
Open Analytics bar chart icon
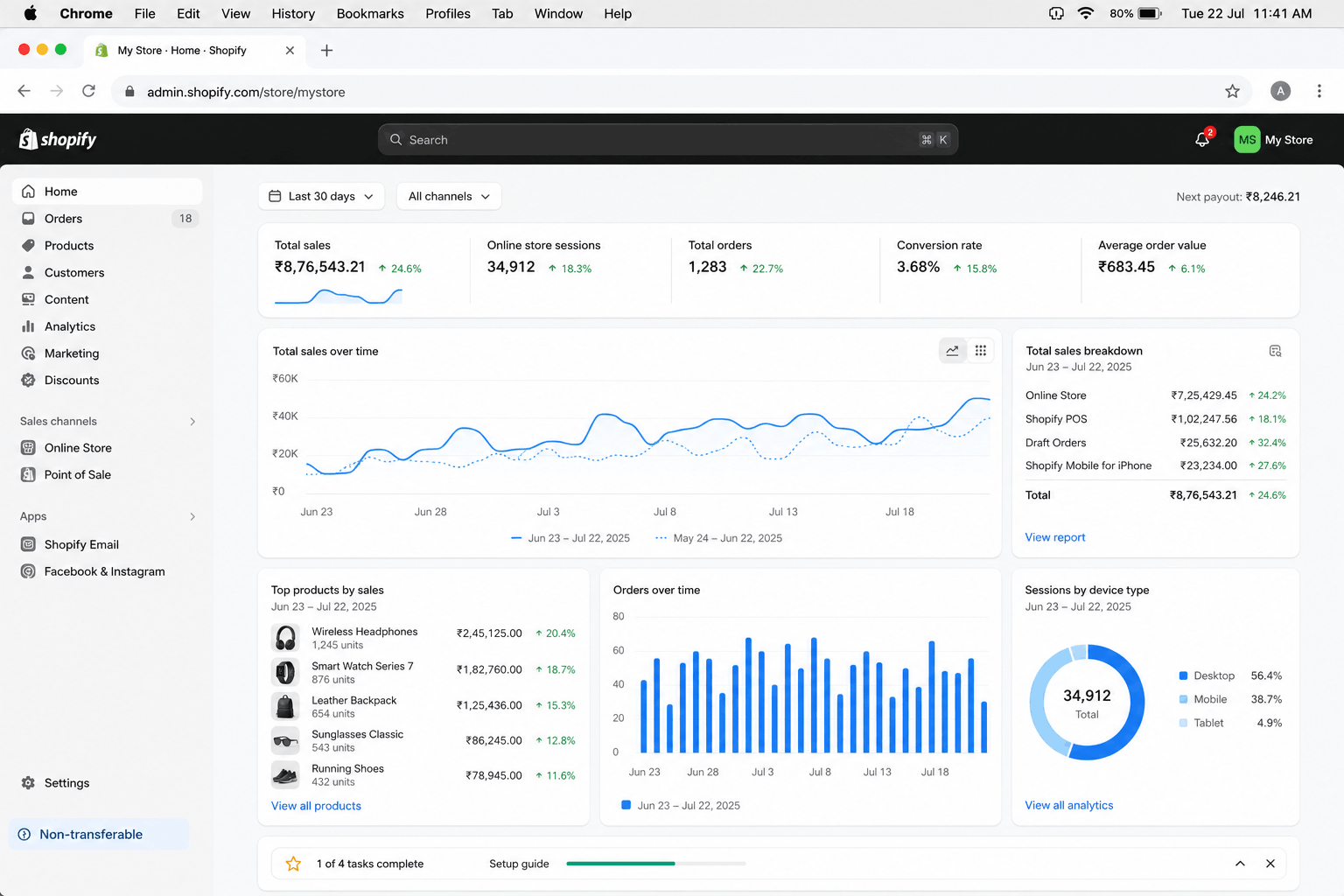(28, 326)
